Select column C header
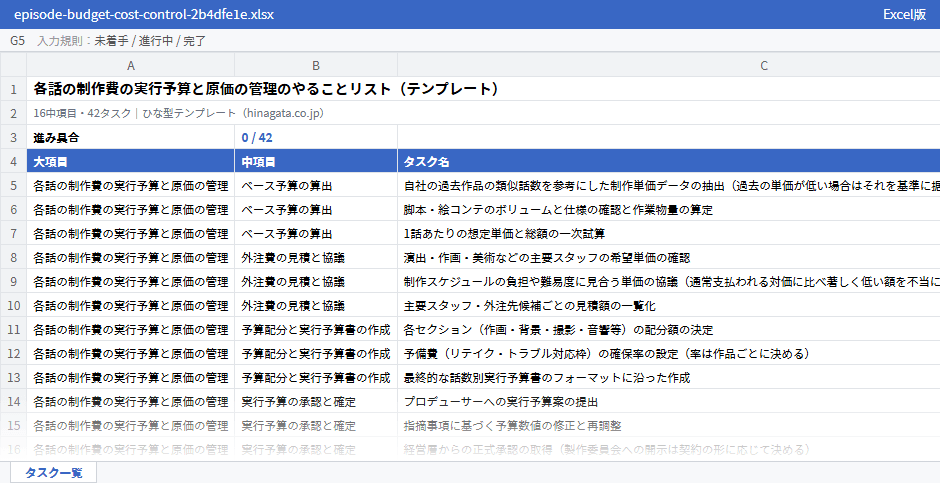 tap(668, 65)
